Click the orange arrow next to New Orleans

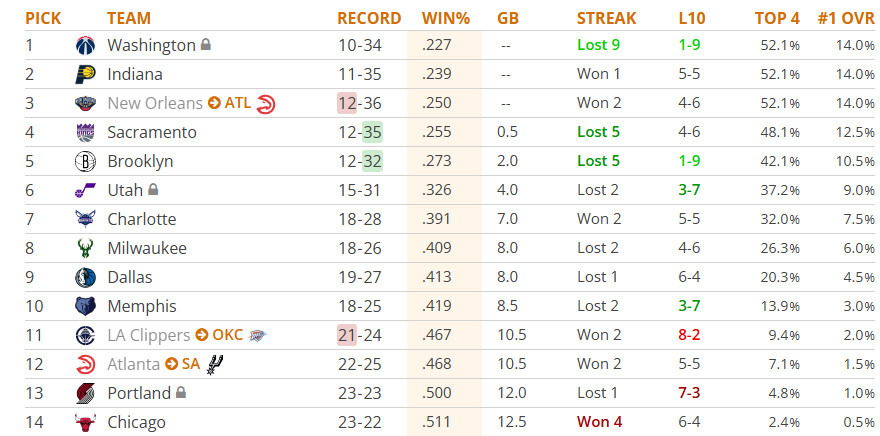(x=214, y=103)
